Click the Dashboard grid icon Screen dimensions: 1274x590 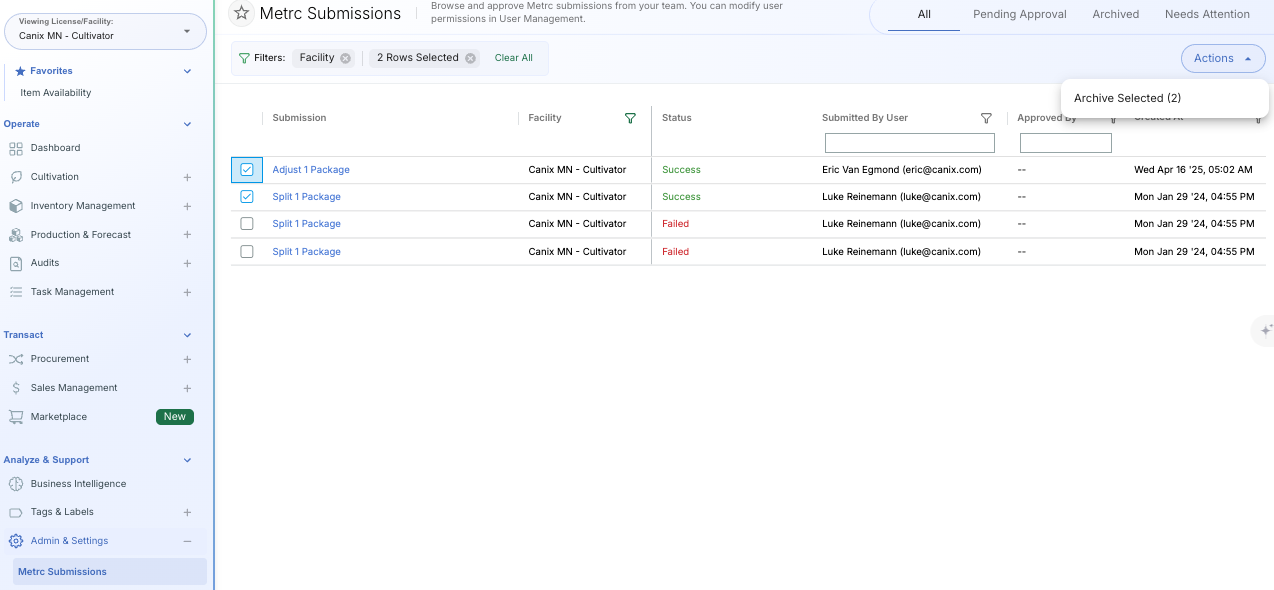point(15,148)
